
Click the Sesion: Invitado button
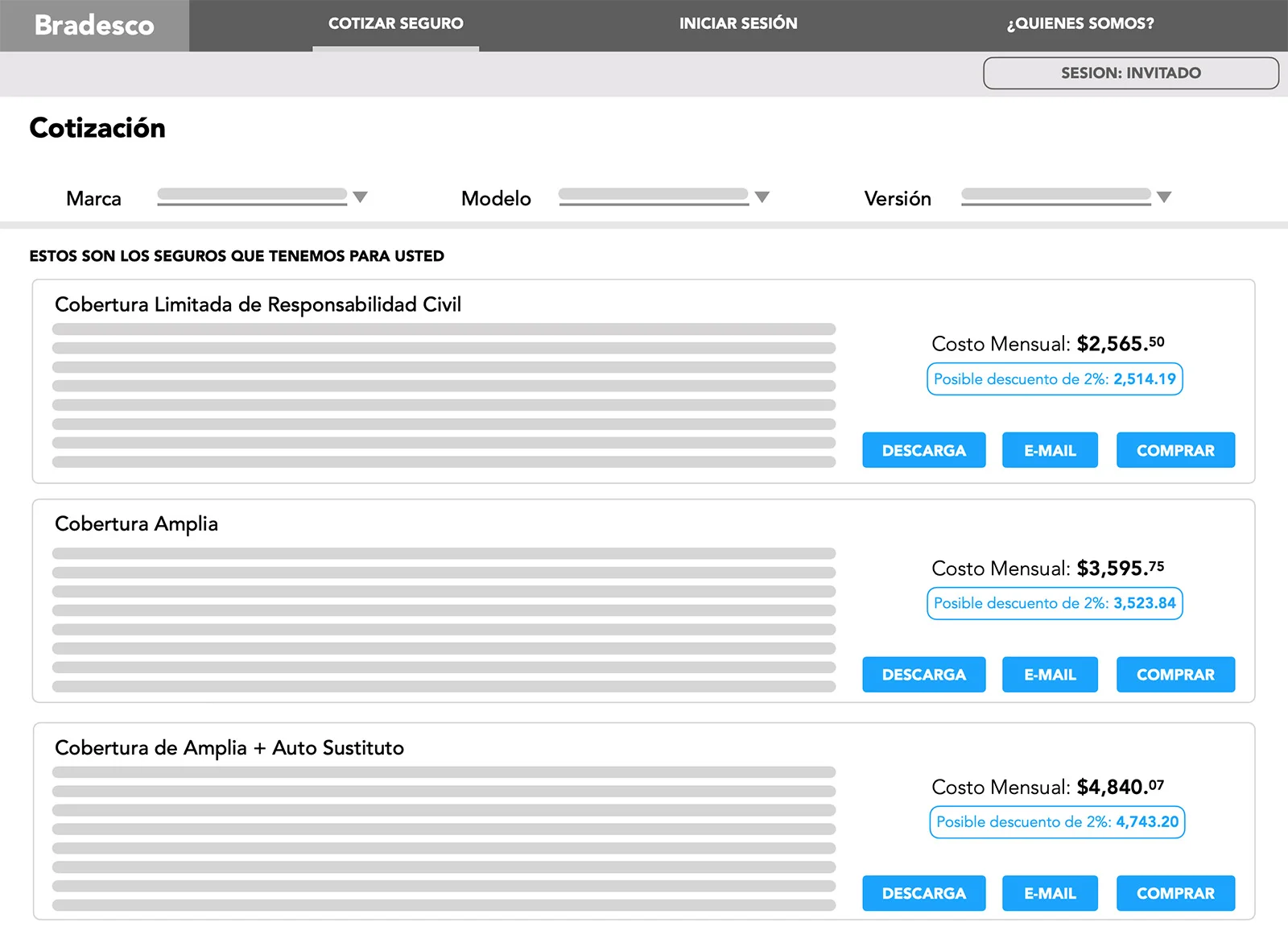[1130, 73]
